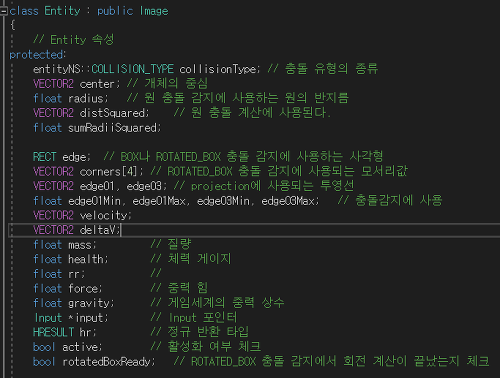This screenshot has height=378, width=500.
Task: Collapse the class Entity code block
Action: point(3,11)
